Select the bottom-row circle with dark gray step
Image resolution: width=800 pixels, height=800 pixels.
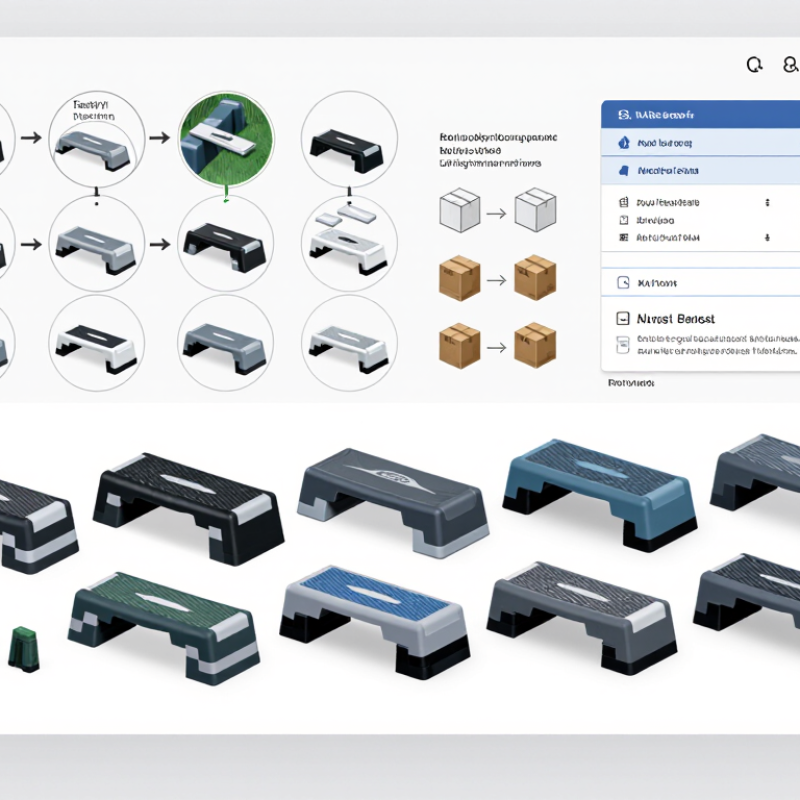pos(226,343)
